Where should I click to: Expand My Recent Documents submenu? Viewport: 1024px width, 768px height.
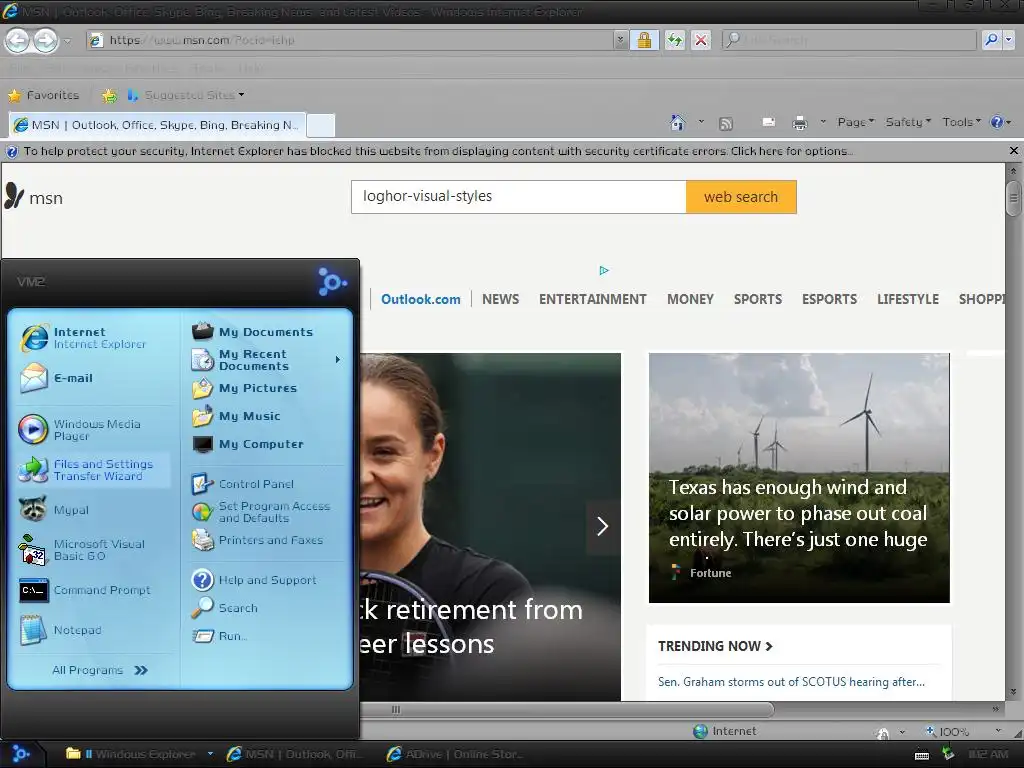(x=266, y=360)
